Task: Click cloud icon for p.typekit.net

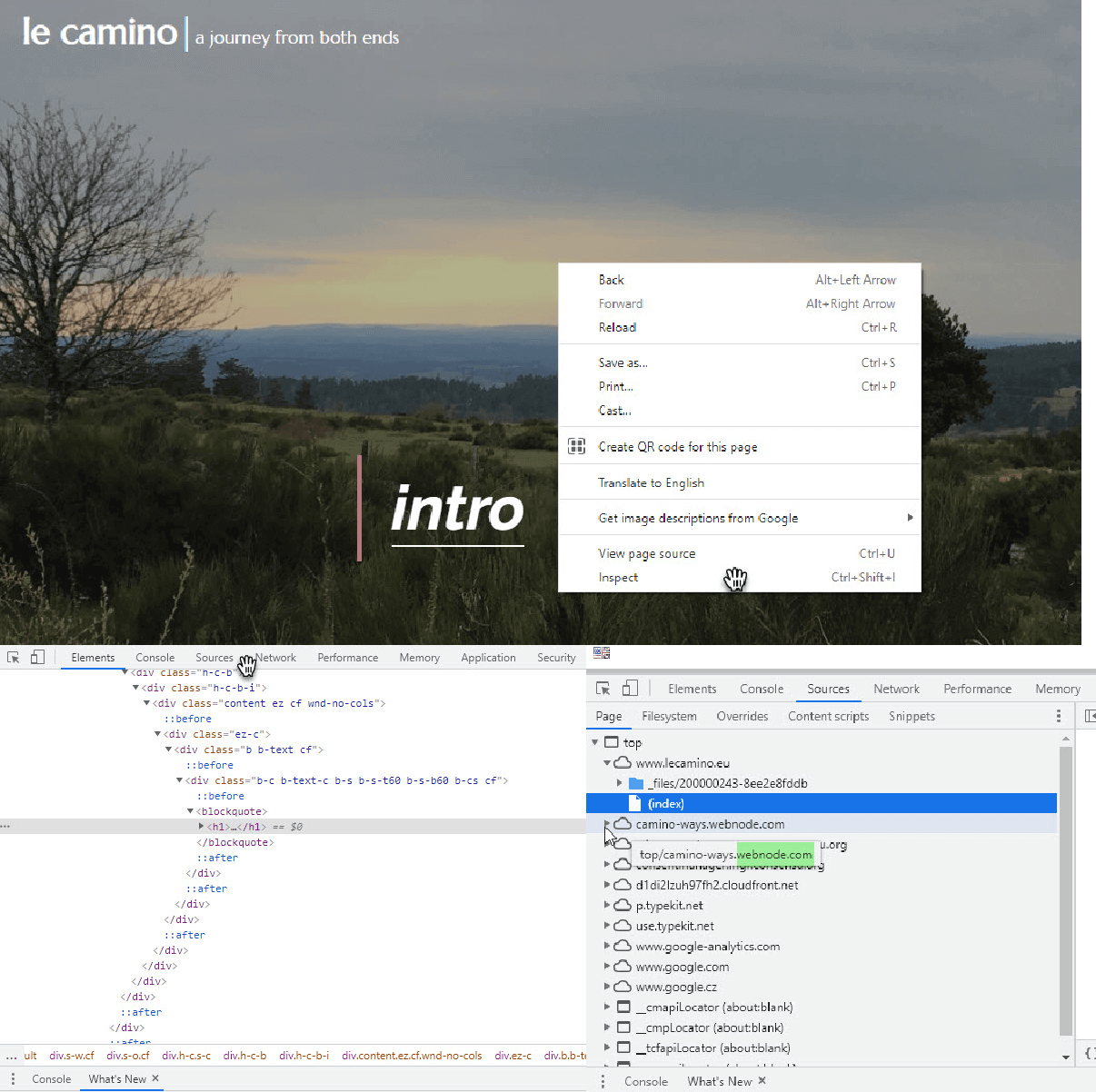Action: pyautogui.click(x=623, y=905)
